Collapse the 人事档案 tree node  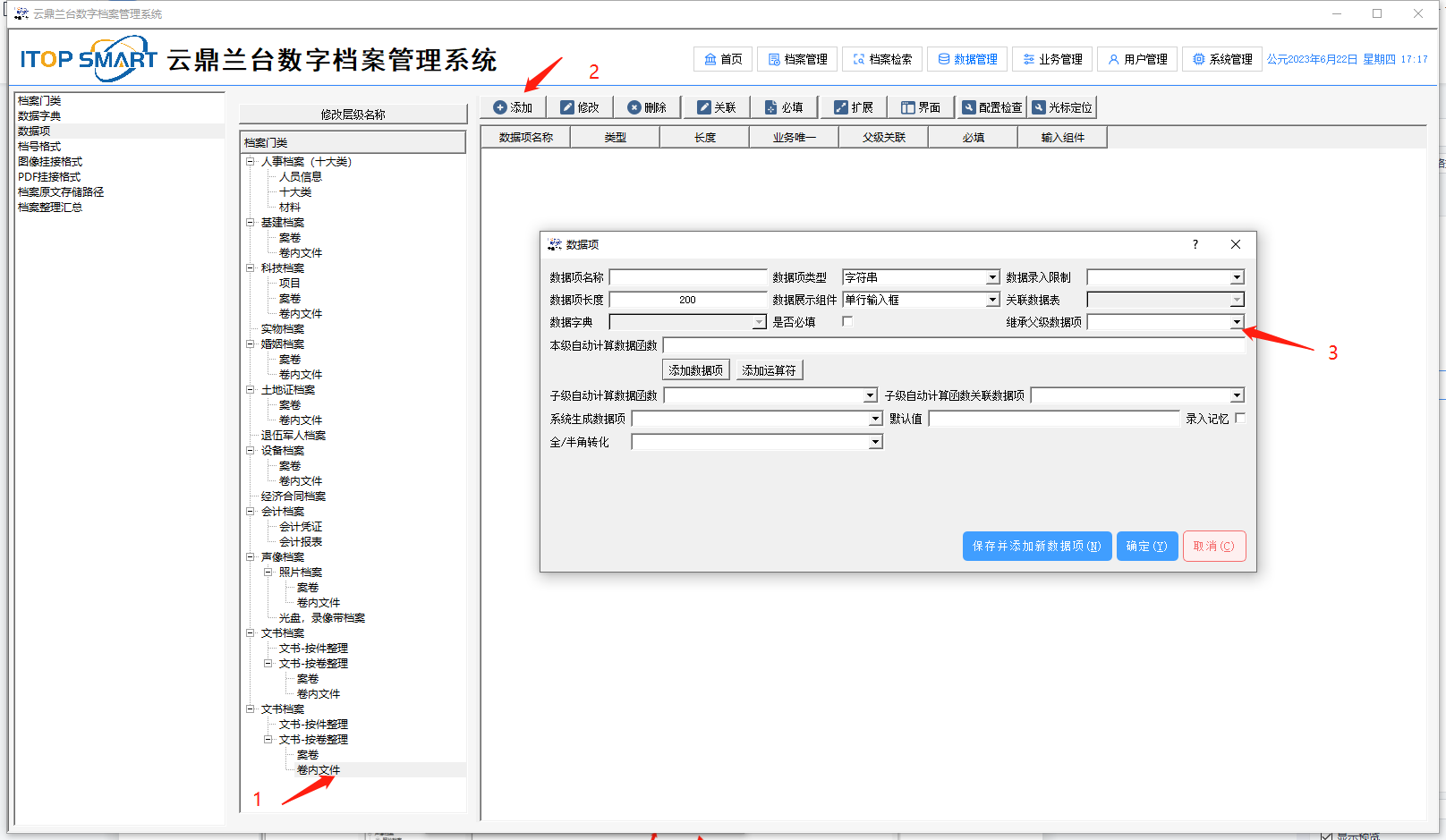point(251,162)
